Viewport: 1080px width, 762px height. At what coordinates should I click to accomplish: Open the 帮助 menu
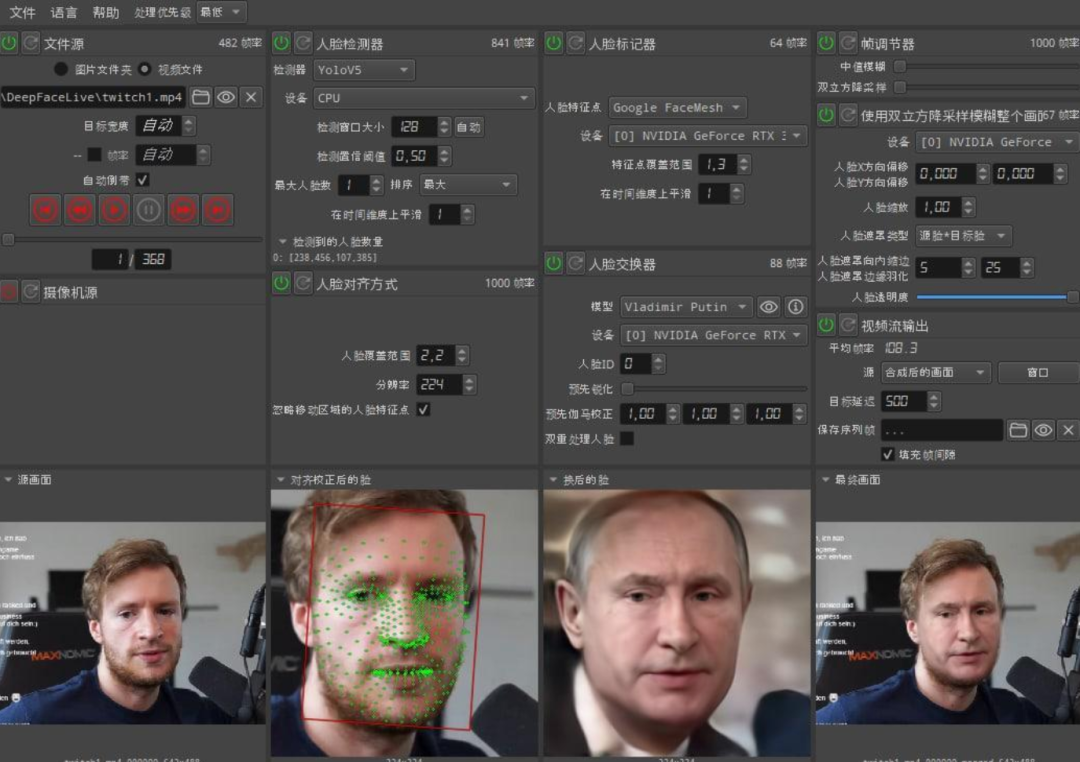[x=105, y=12]
